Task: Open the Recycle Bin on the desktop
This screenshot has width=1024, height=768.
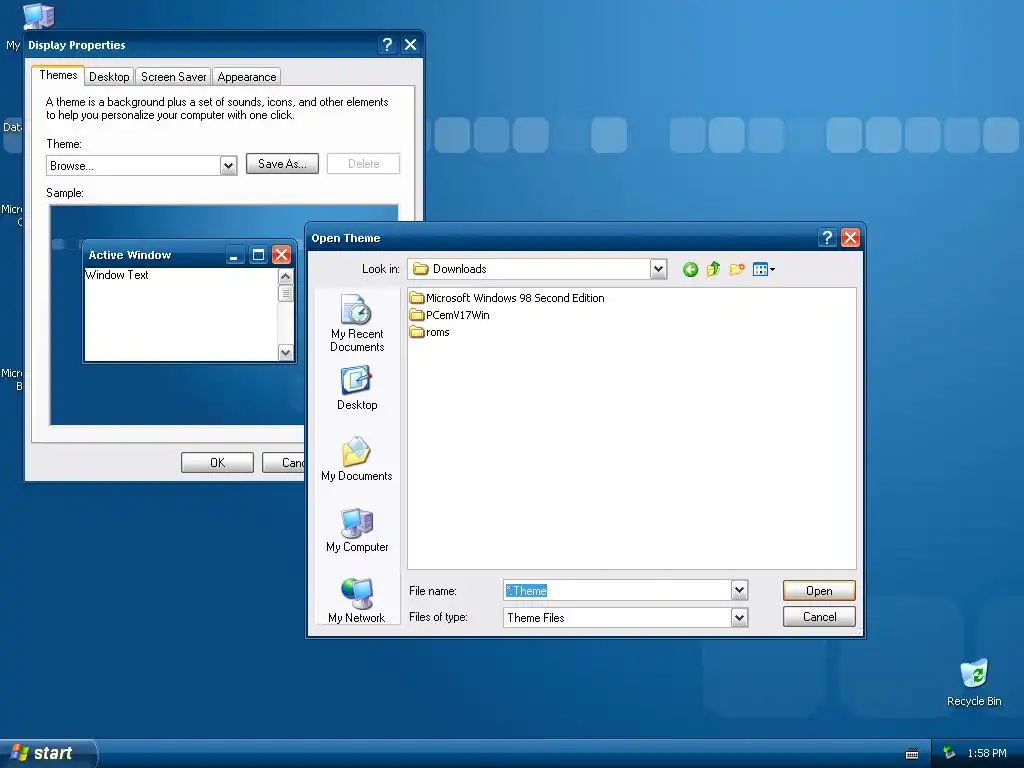Action: 974,683
